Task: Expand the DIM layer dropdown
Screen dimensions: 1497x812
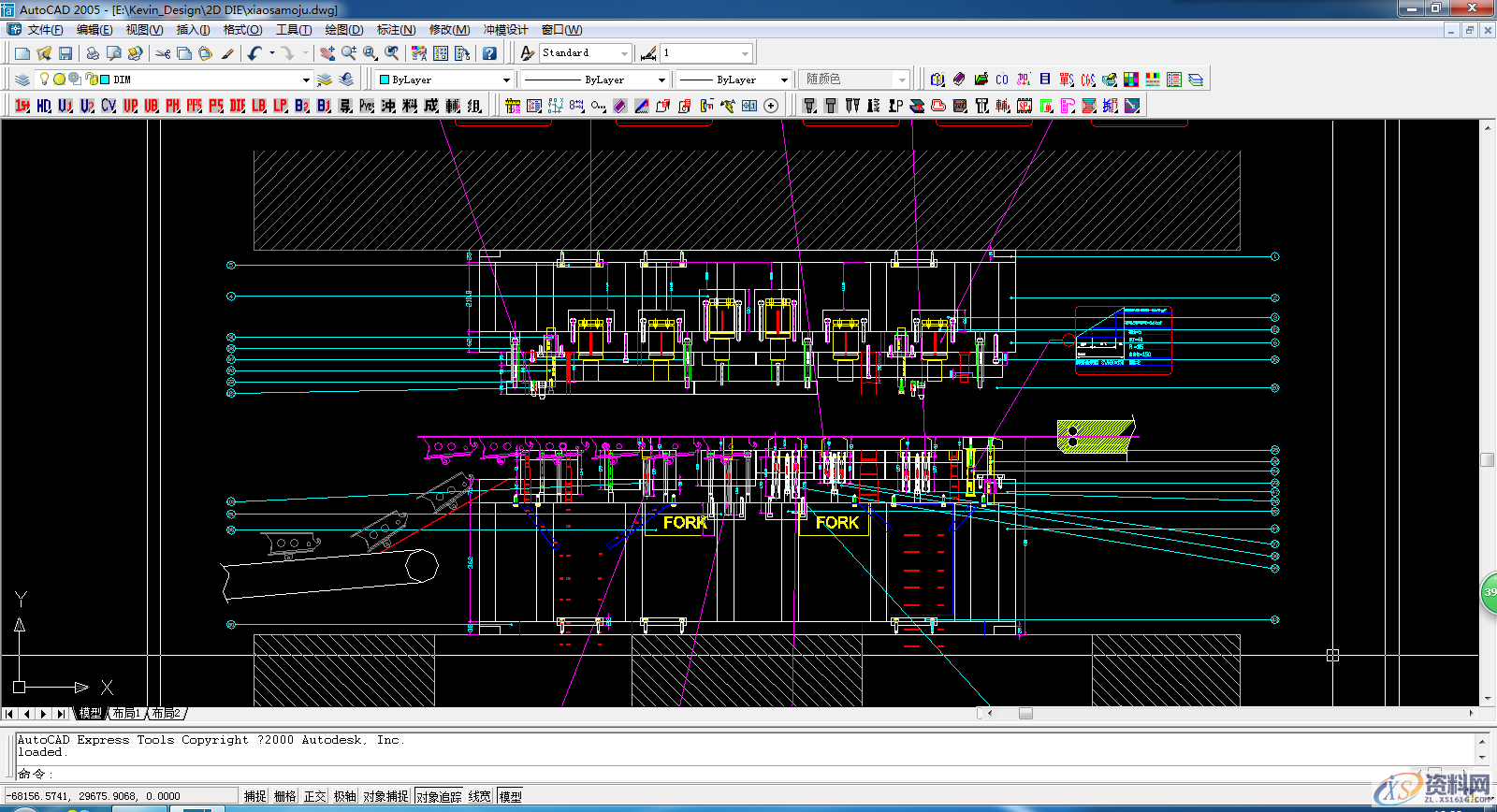Action: [305, 80]
